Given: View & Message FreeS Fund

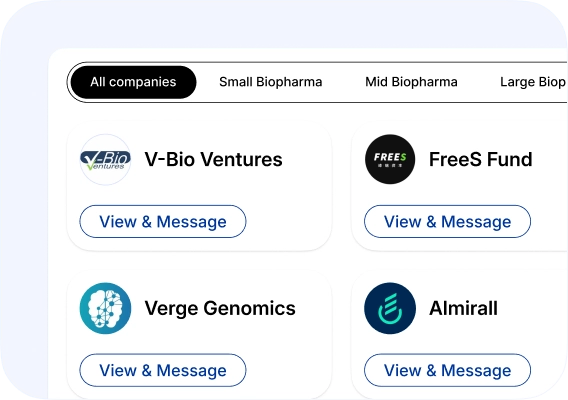Looking at the screenshot, I should tap(447, 222).
